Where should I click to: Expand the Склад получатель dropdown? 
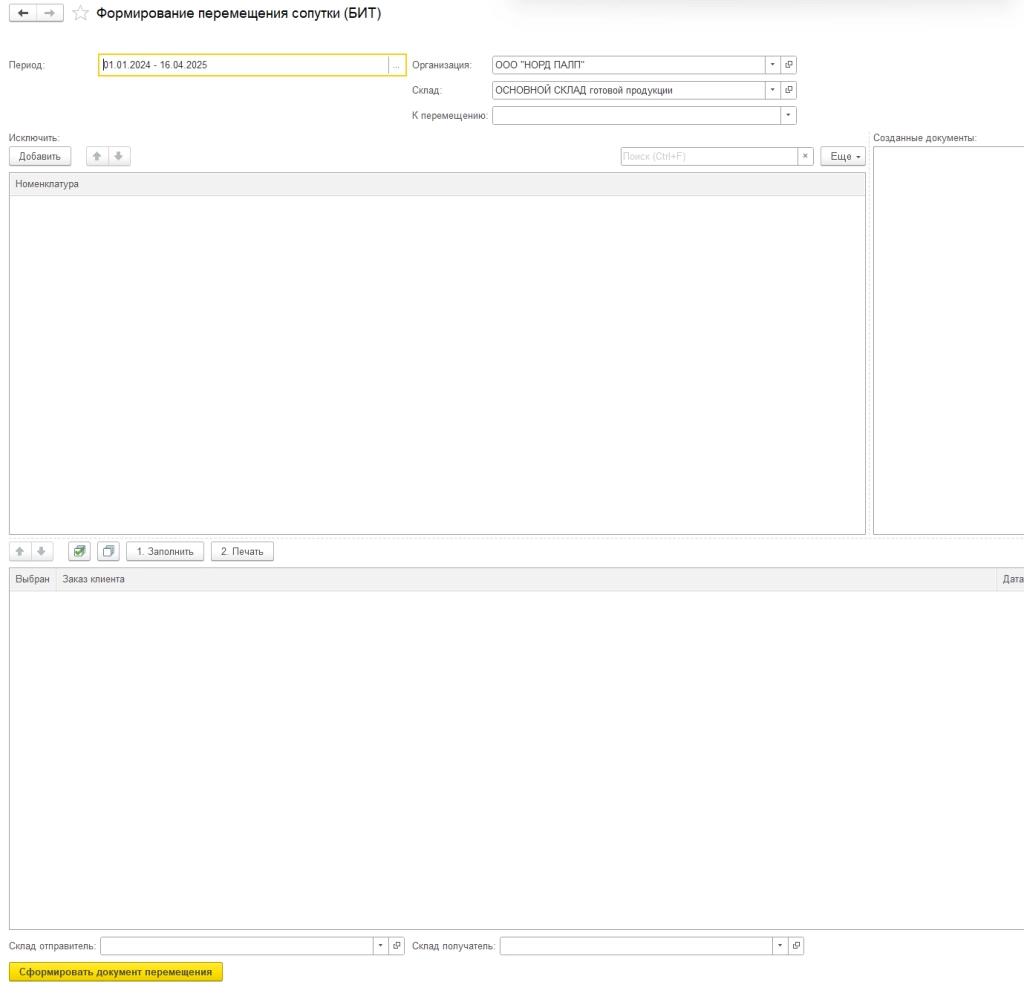pyautogui.click(x=779, y=946)
